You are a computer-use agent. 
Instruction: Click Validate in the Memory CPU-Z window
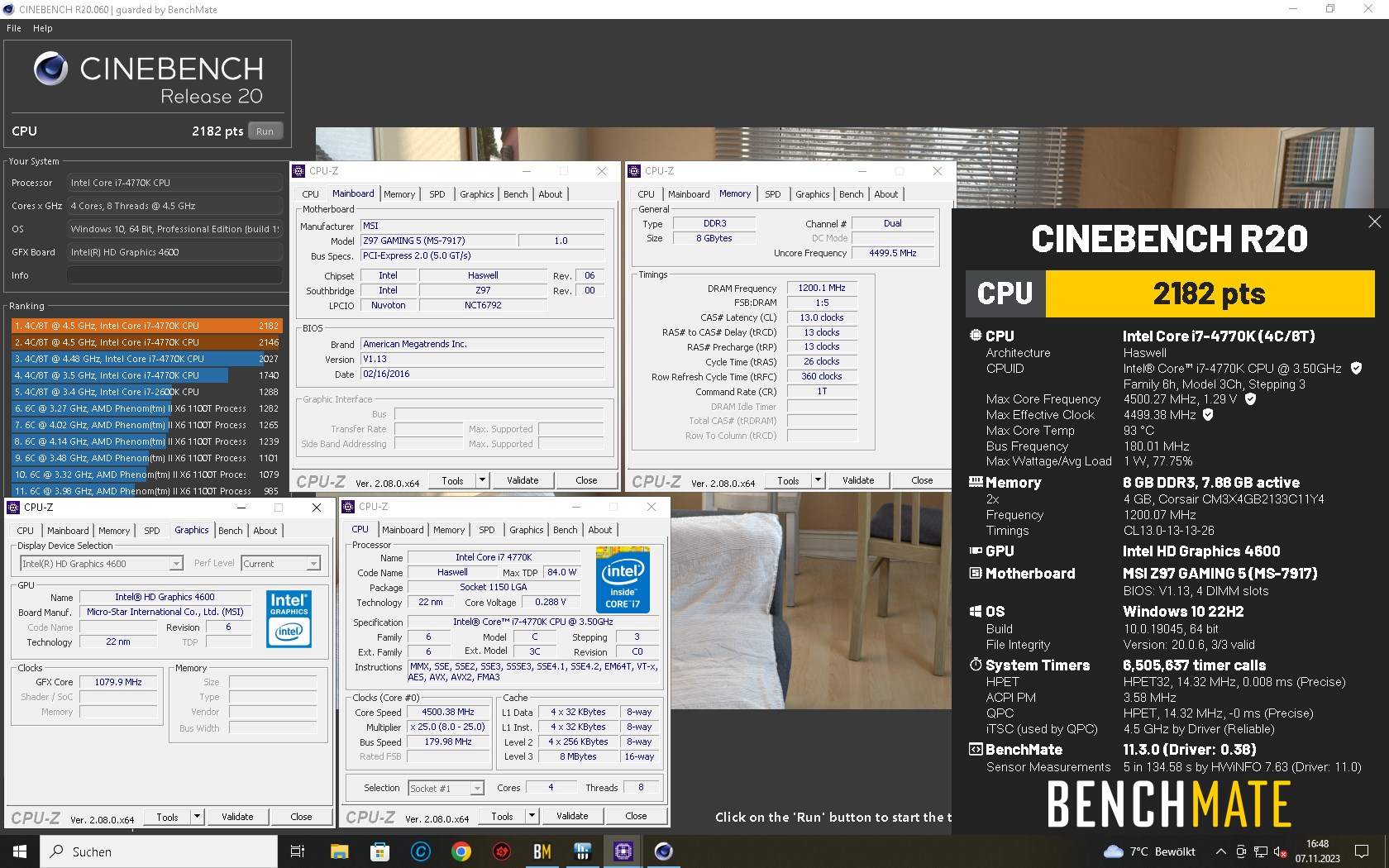click(858, 480)
